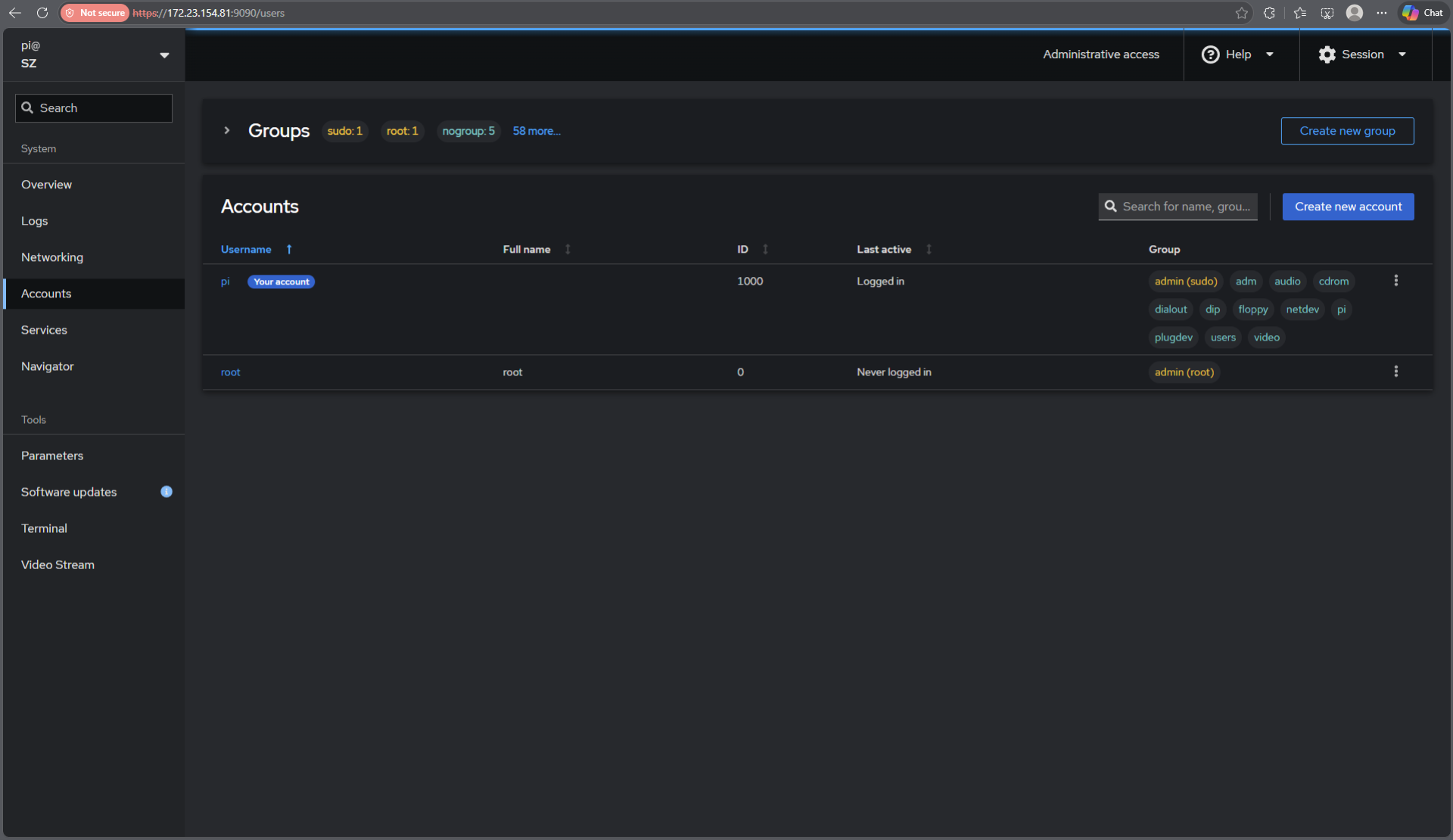Screen dimensions: 1453x840
Task: Toggle the Username column sort order
Action: [x=289, y=249]
